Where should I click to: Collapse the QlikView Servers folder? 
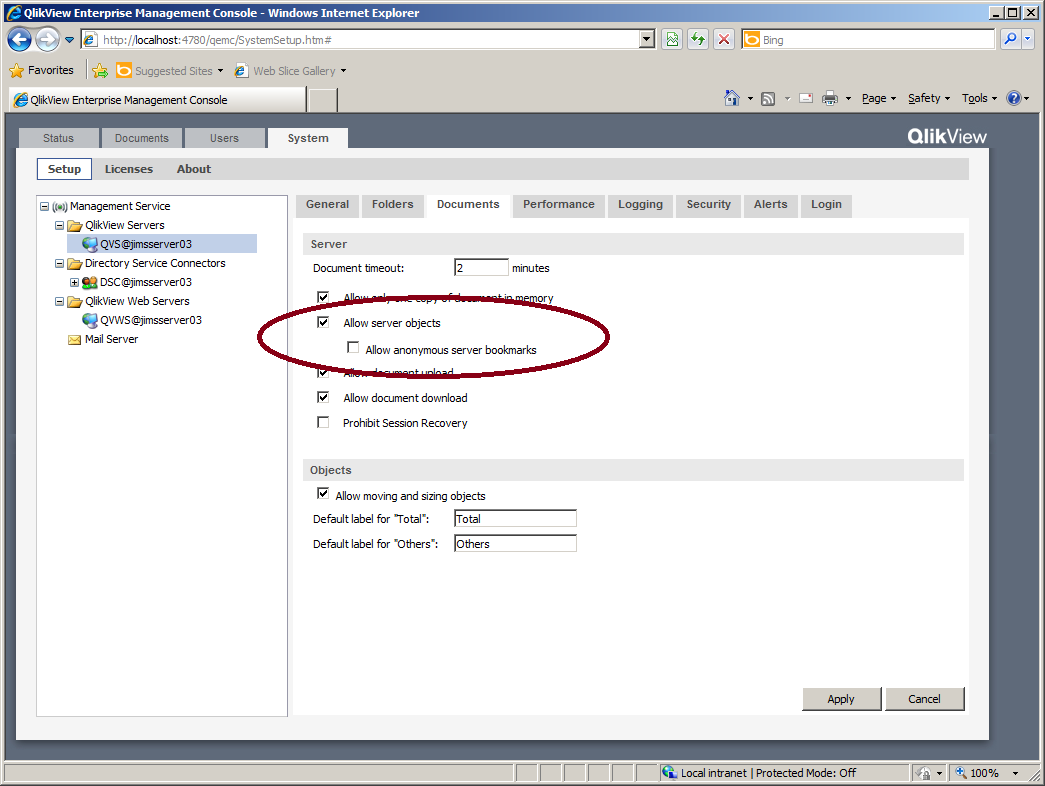(59, 225)
